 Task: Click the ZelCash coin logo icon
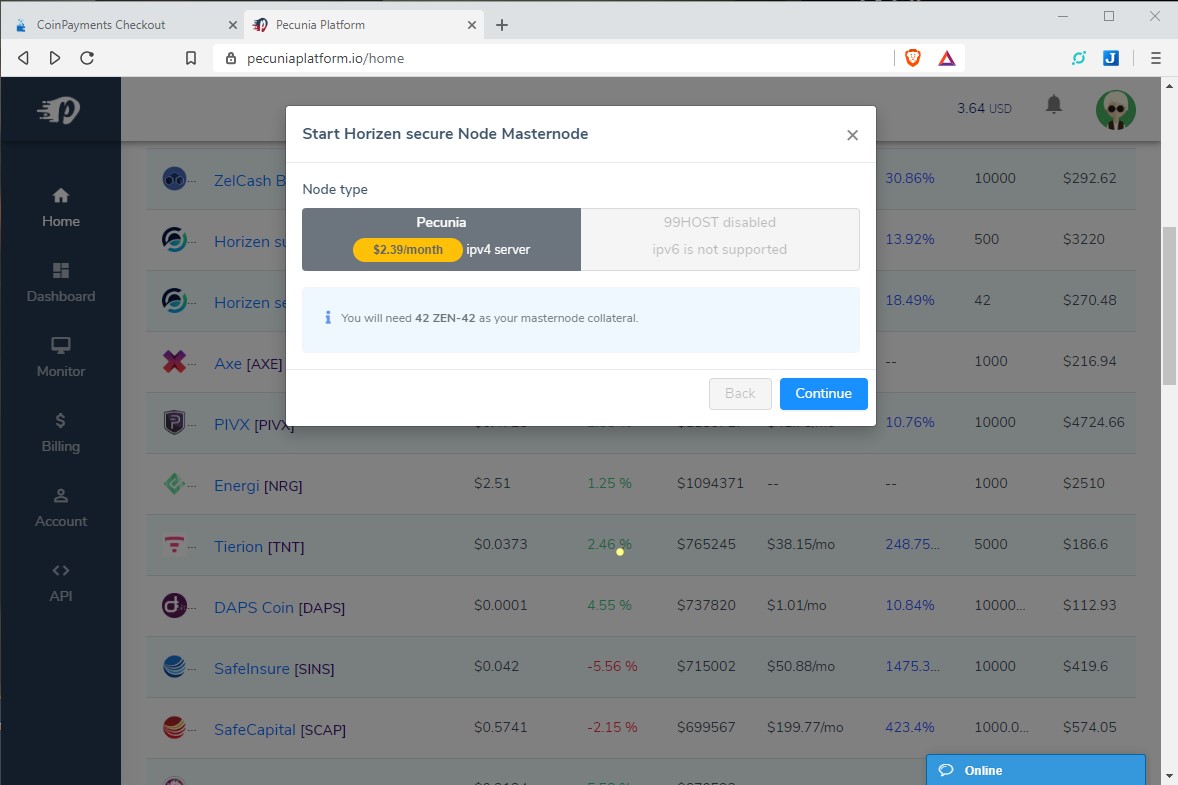tap(174, 178)
